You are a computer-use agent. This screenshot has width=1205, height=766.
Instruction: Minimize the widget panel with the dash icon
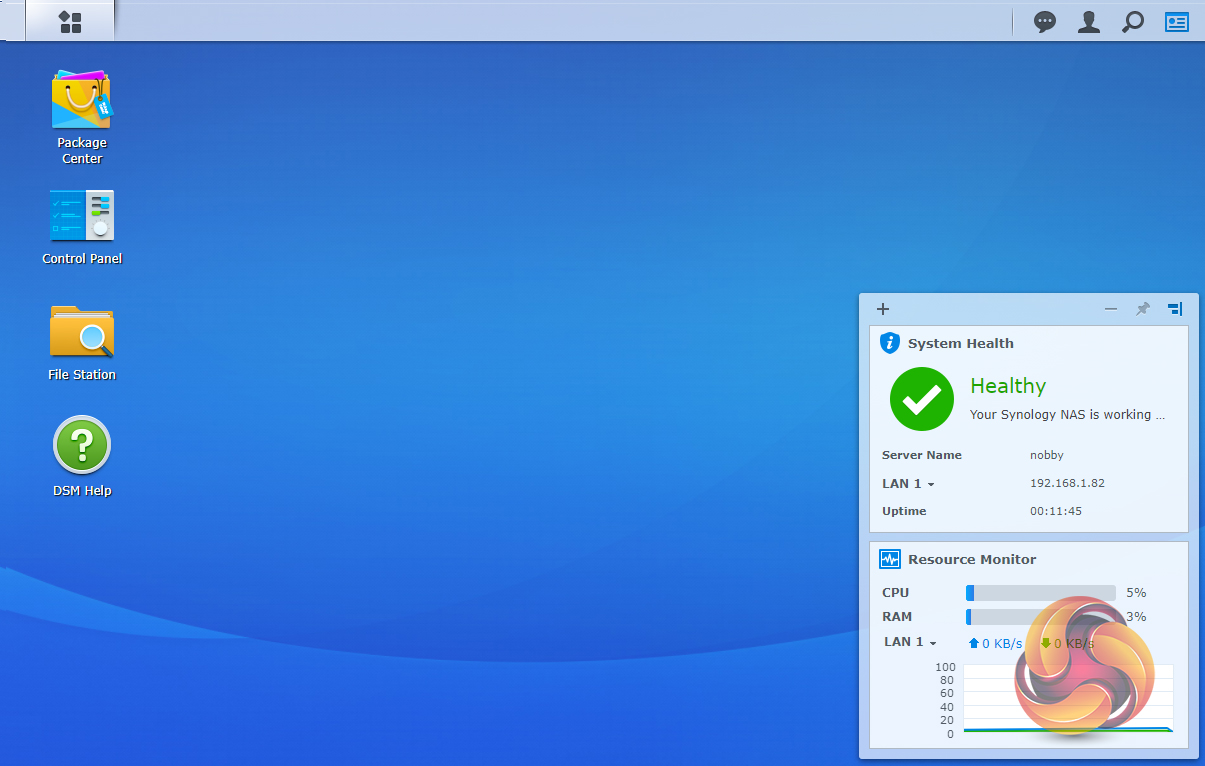pyautogui.click(x=1111, y=309)
